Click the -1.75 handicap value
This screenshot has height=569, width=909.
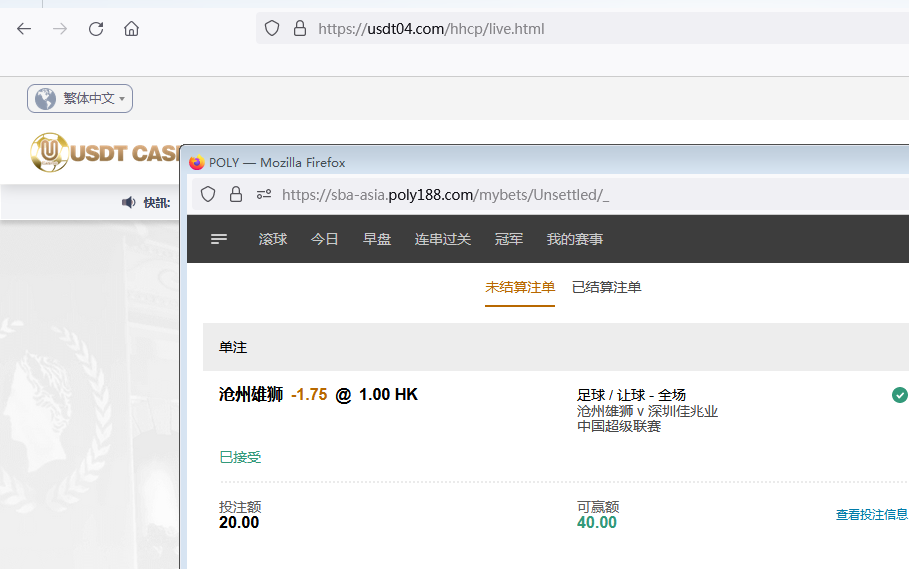[309, 395]
